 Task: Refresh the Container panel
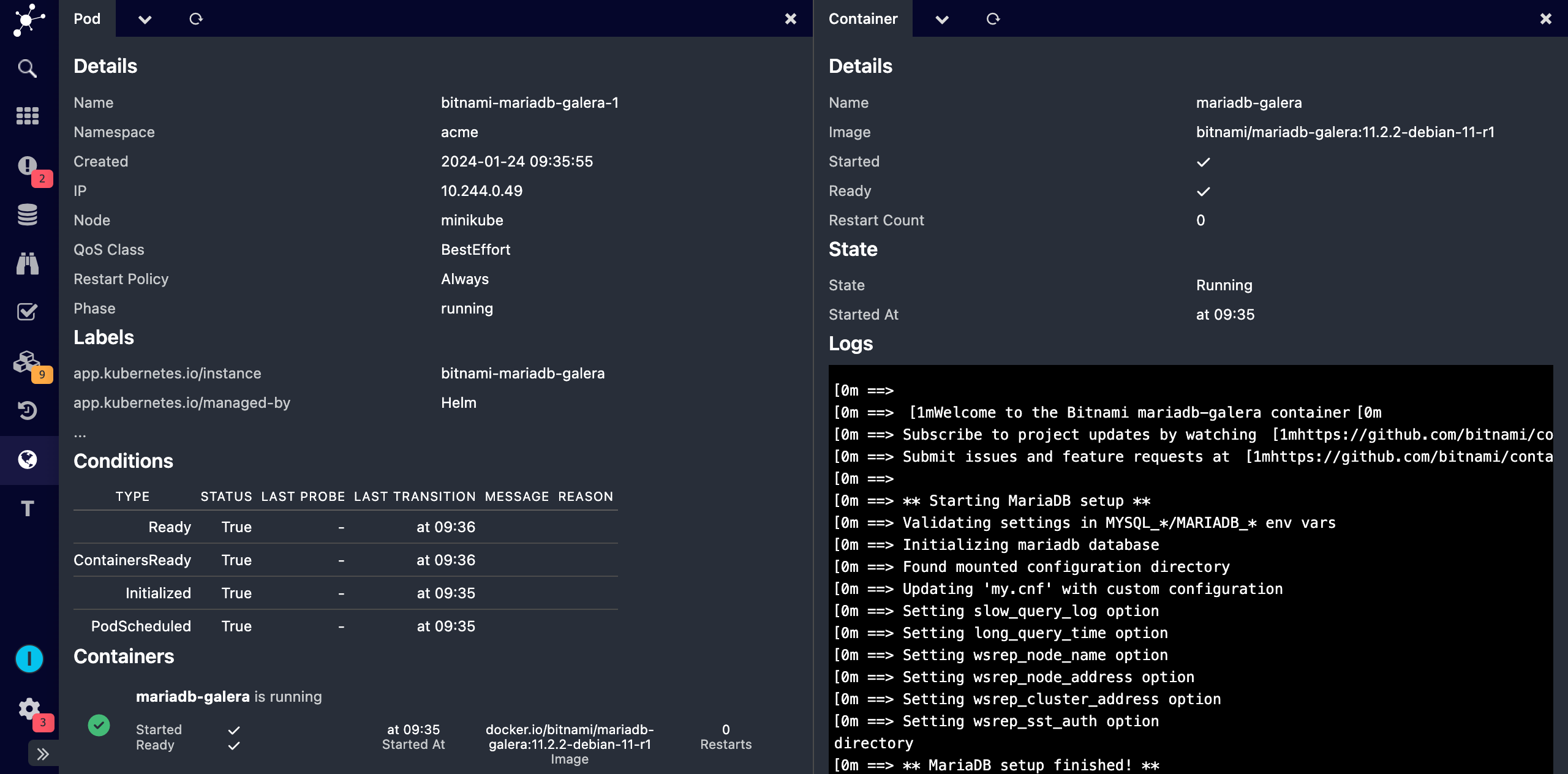point(992,18)
